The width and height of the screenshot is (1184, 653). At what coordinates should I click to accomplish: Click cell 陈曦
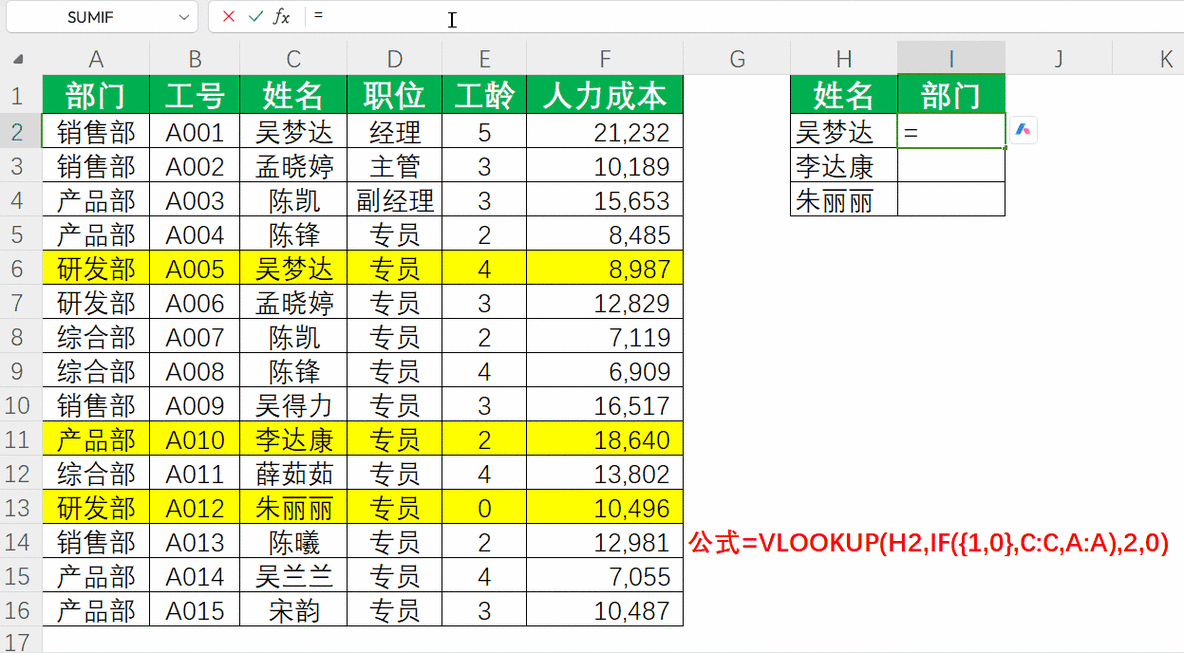(294, 542)
